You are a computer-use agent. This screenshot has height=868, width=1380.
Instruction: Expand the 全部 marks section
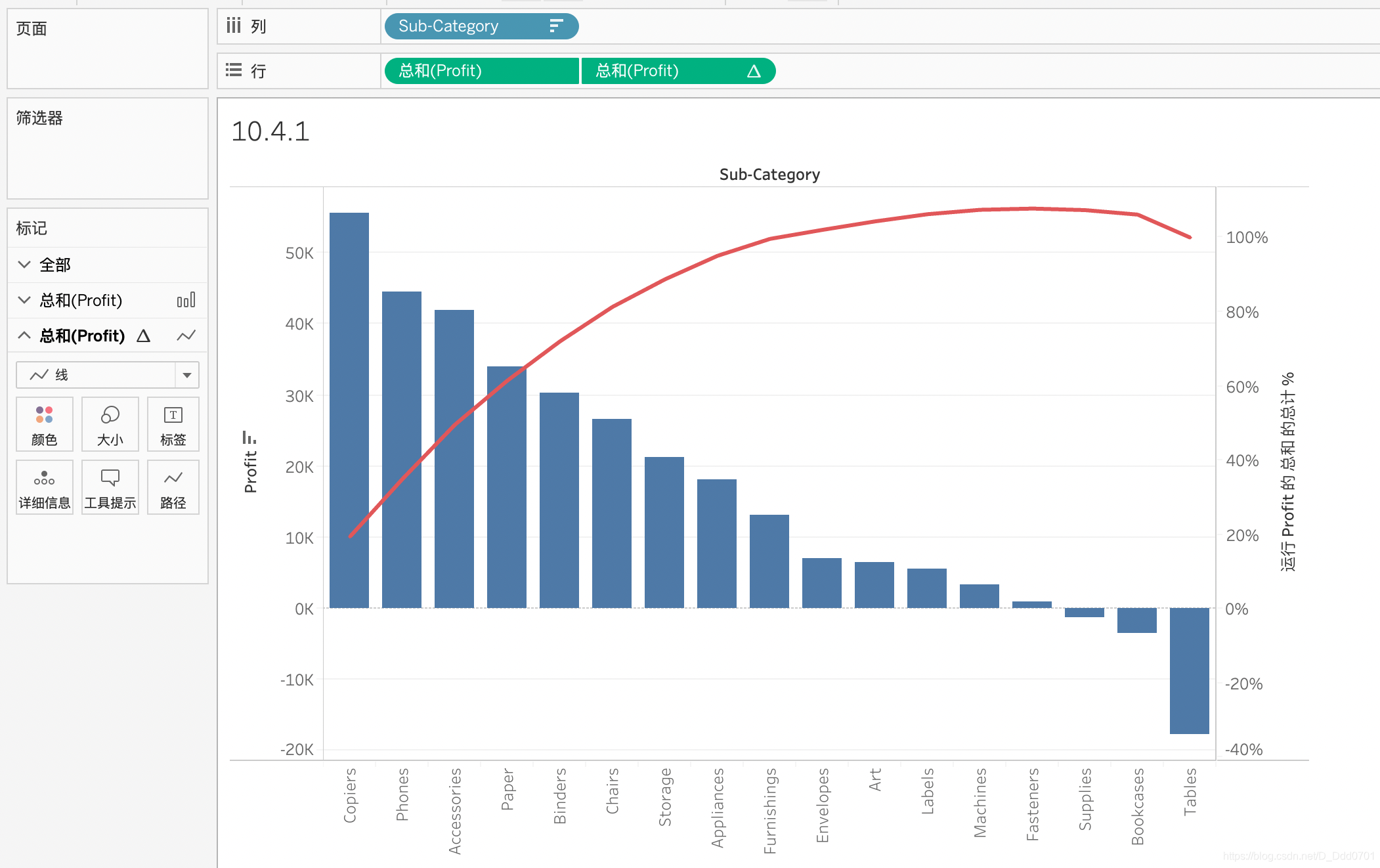tap(24, 265)
